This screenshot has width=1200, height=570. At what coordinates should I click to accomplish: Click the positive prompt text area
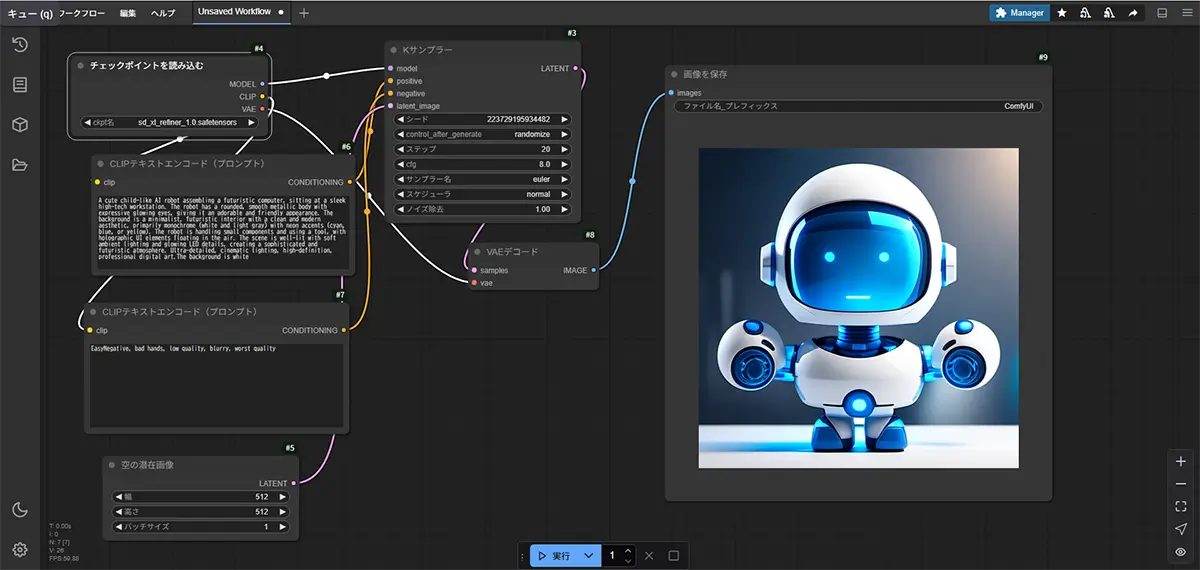(222, 231)
